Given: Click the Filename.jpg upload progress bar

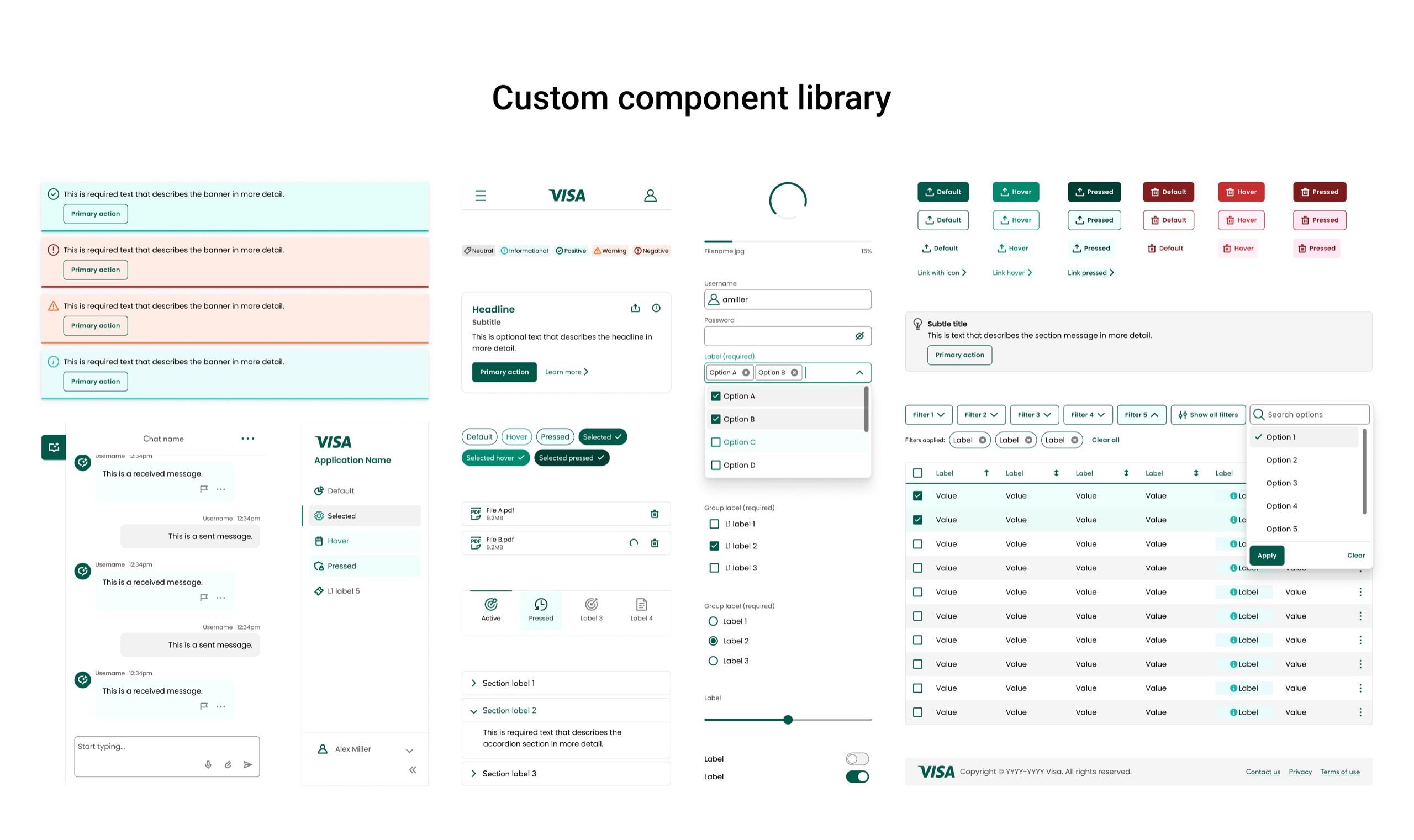Looking at the screenshot, I should pos(788,242).
